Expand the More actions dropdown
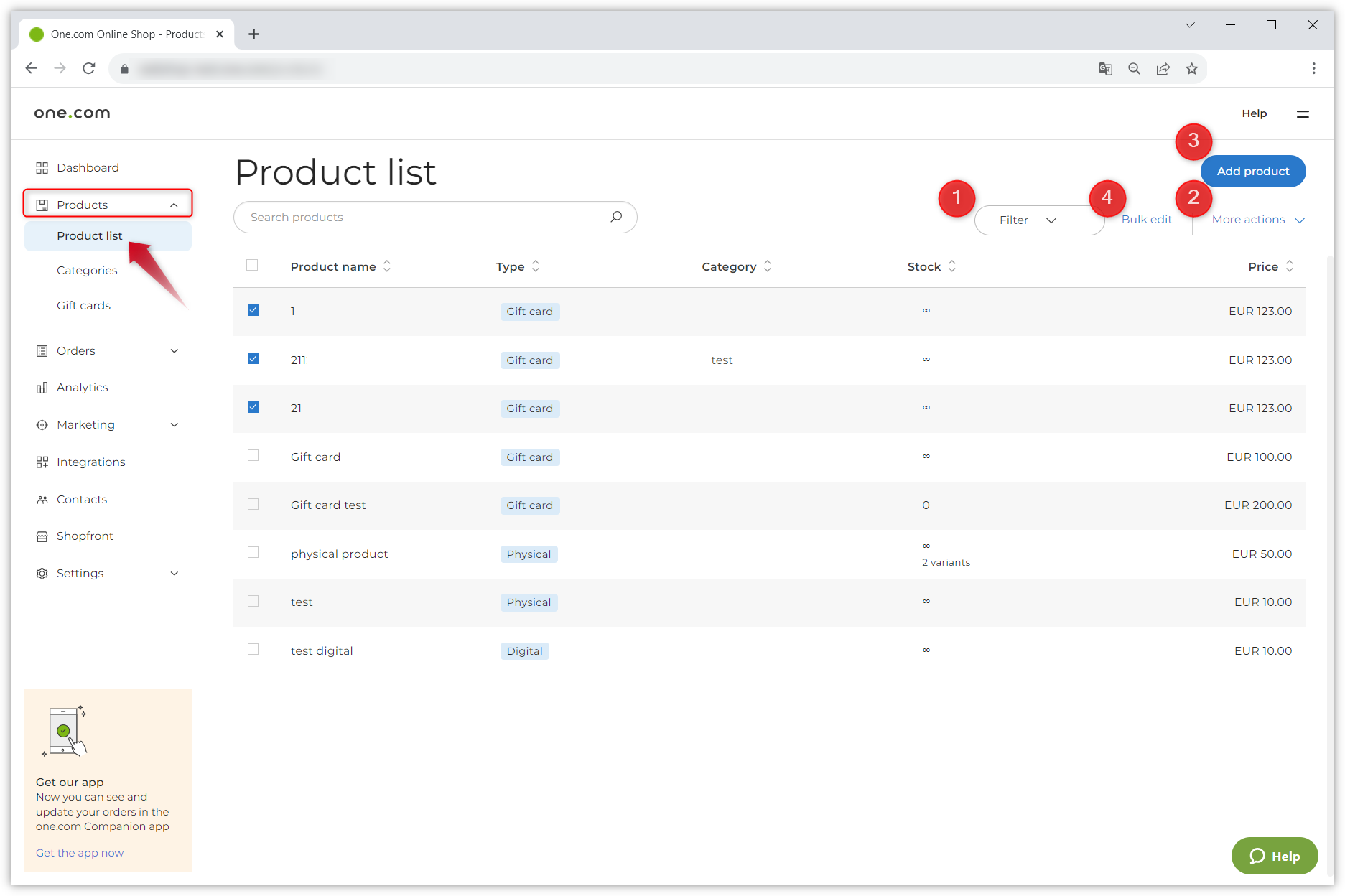 (1257, 220)
